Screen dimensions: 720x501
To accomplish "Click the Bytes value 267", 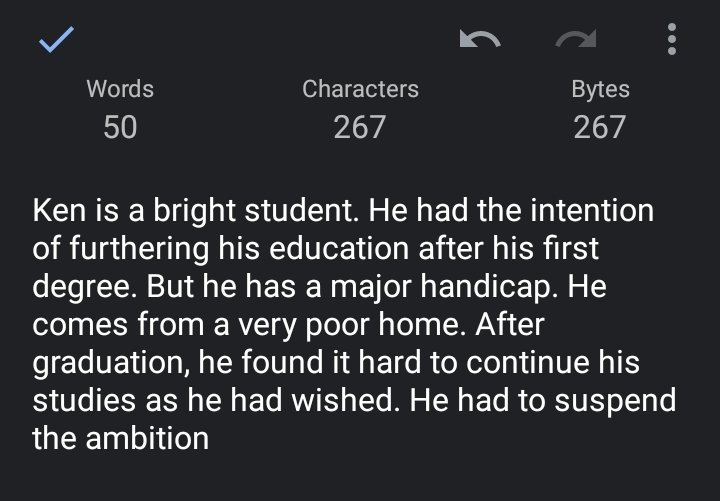I will pos(600,127).
